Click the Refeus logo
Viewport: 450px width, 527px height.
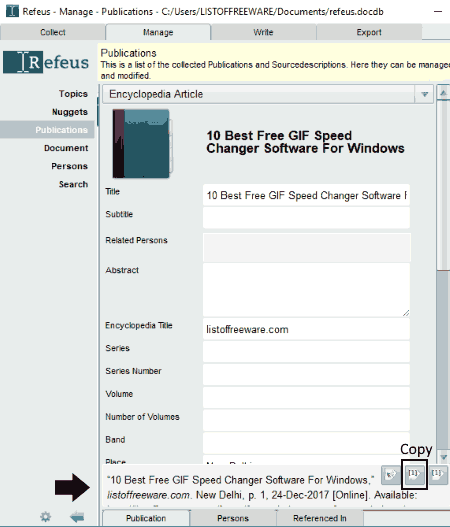(46, 62)
